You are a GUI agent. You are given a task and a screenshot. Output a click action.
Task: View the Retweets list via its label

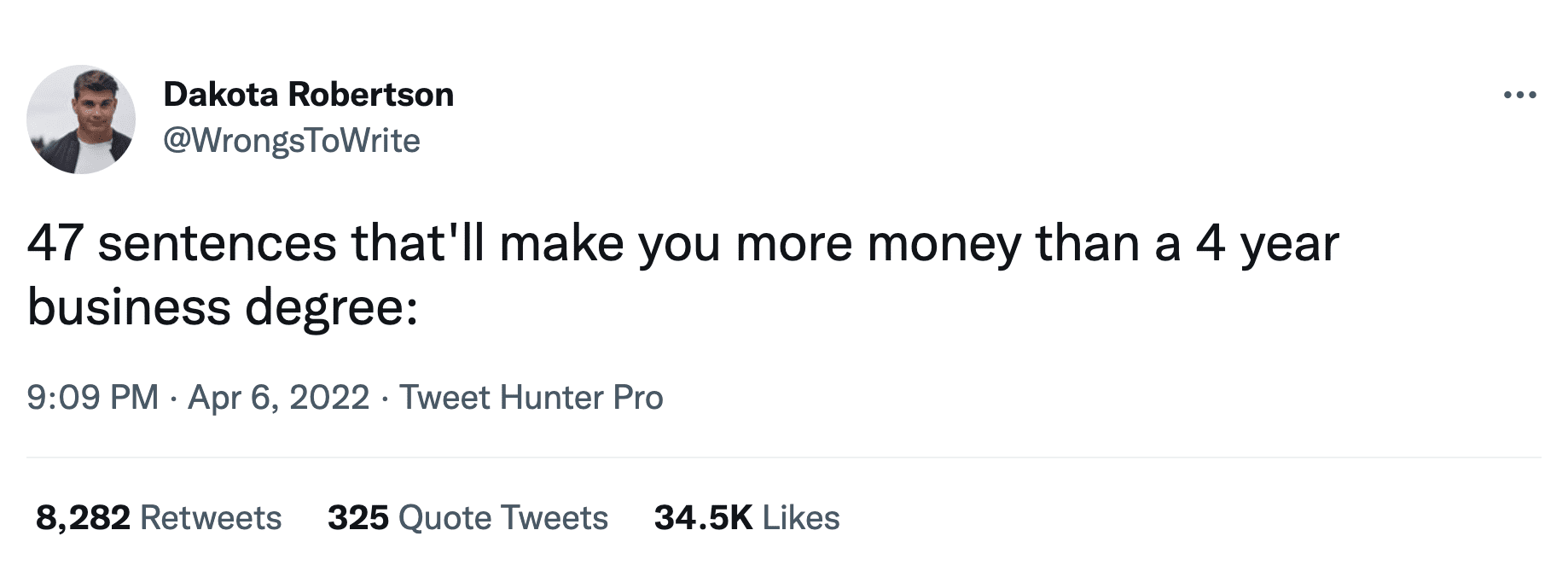[211, 518]
